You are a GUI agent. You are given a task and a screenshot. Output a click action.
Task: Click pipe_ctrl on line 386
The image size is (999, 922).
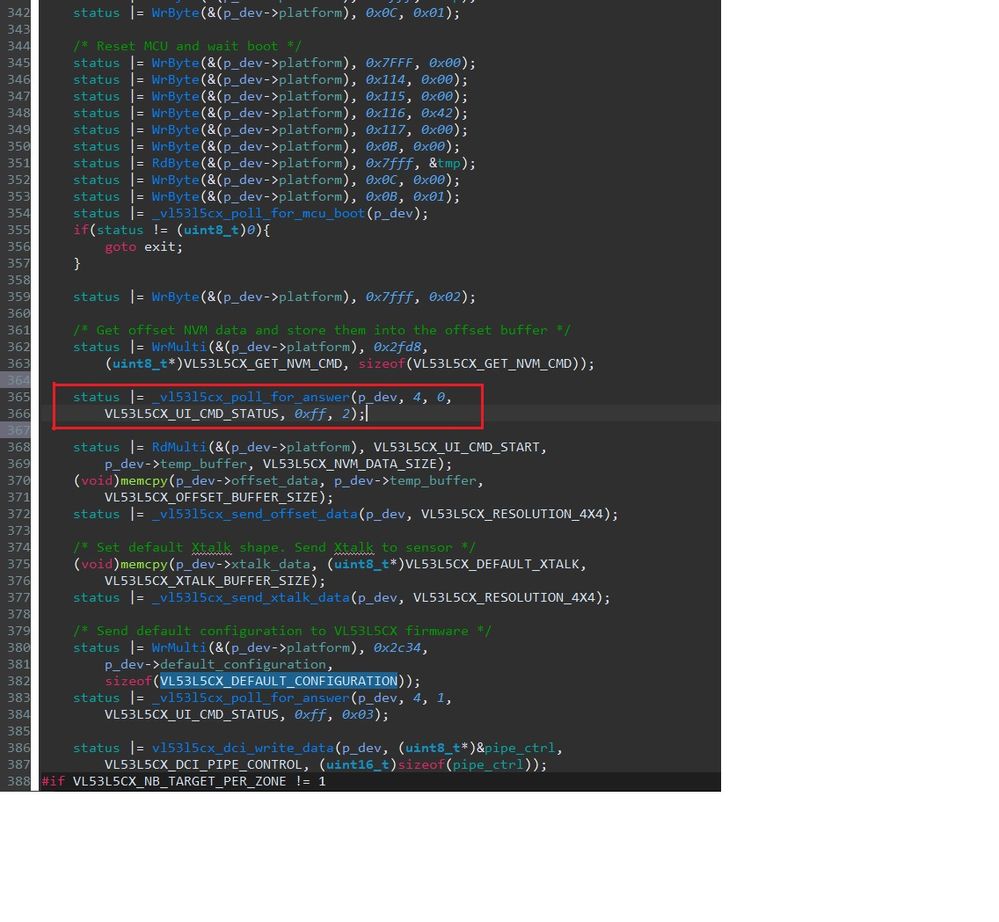pyautogui.click(x=519, y=748)
